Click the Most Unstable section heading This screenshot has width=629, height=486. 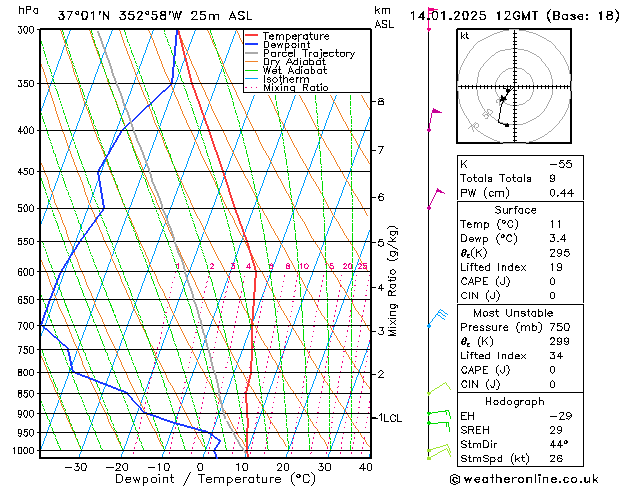(513, 313)
